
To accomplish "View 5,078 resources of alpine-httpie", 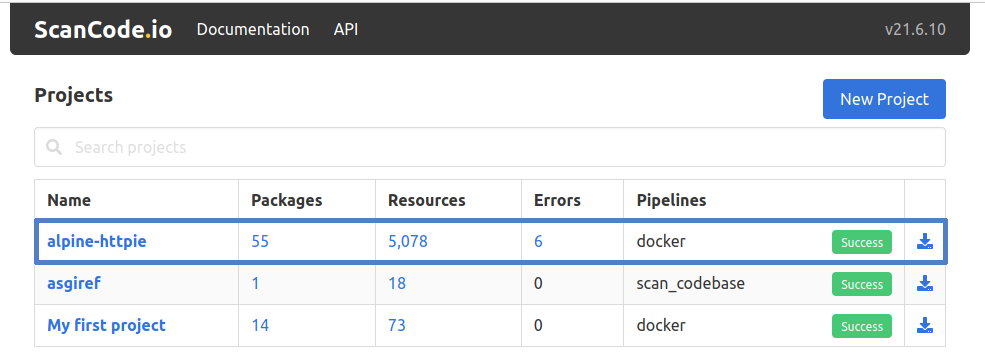I will pos(408,242).
